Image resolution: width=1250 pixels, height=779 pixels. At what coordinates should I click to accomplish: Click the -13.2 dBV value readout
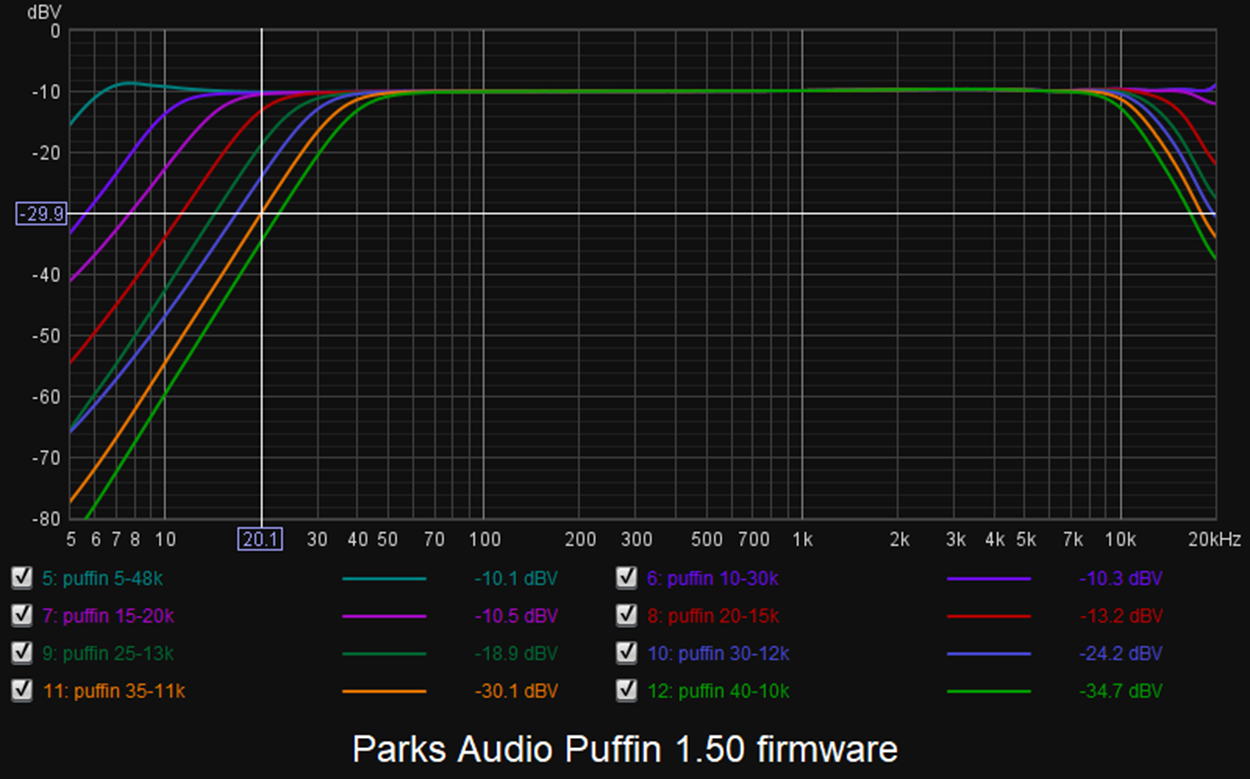(x=1121, y=616)
